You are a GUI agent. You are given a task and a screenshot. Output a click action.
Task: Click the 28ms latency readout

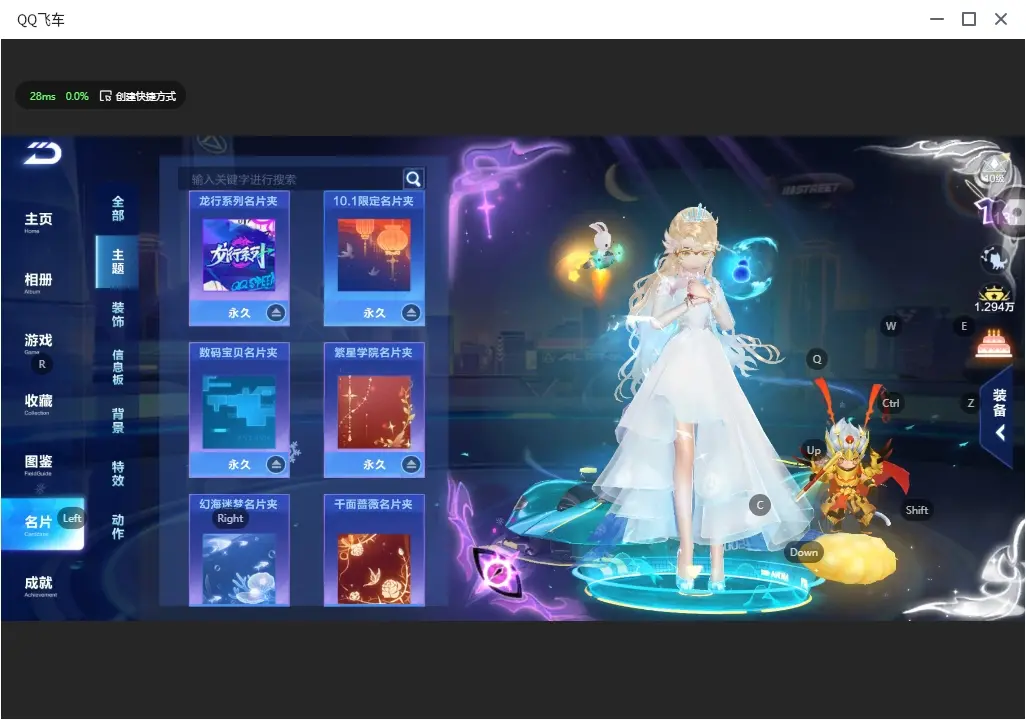pos(43,96)
